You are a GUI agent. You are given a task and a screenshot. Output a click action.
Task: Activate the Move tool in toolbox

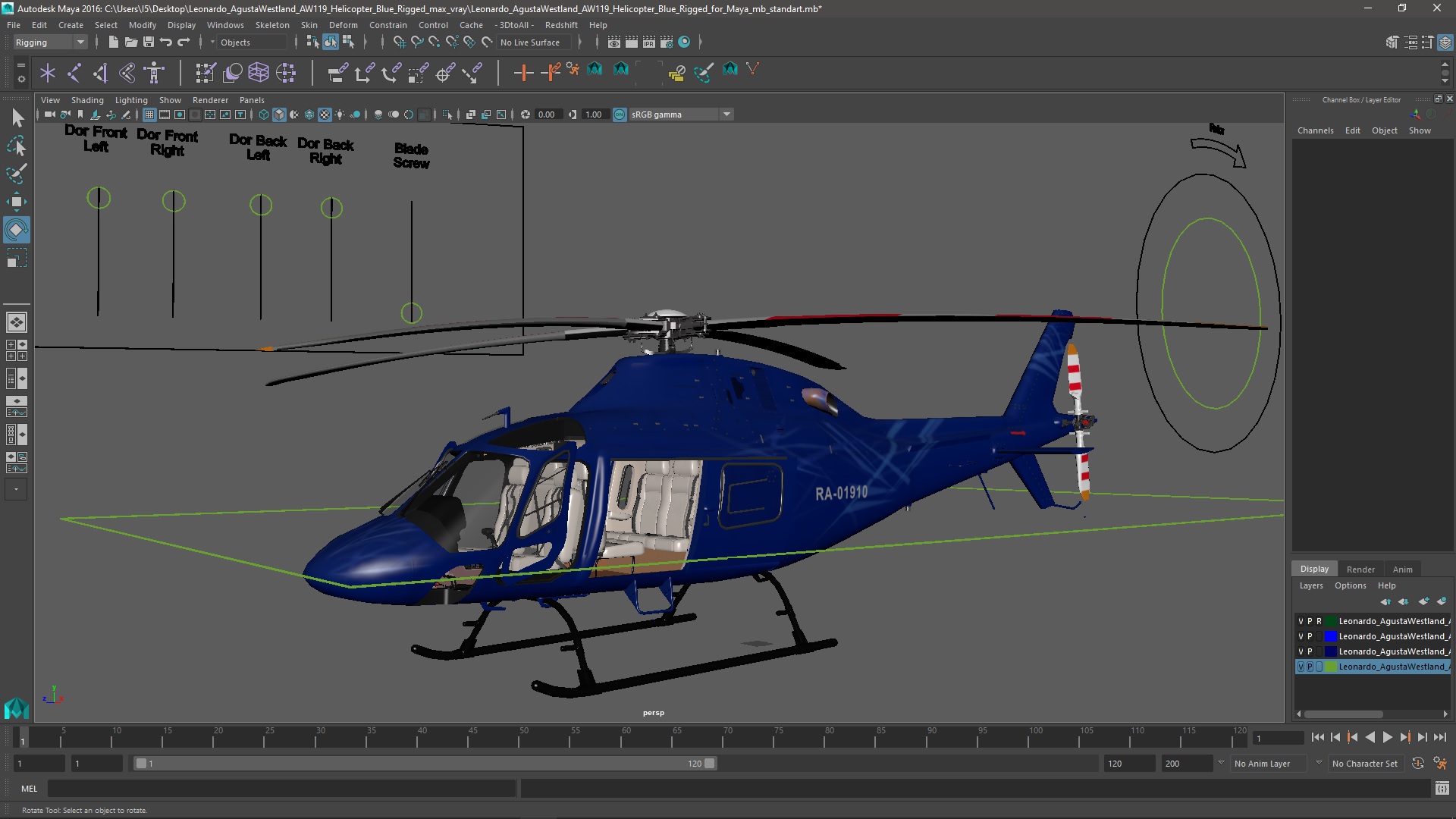pyautogui.click(x=17, y=202)
